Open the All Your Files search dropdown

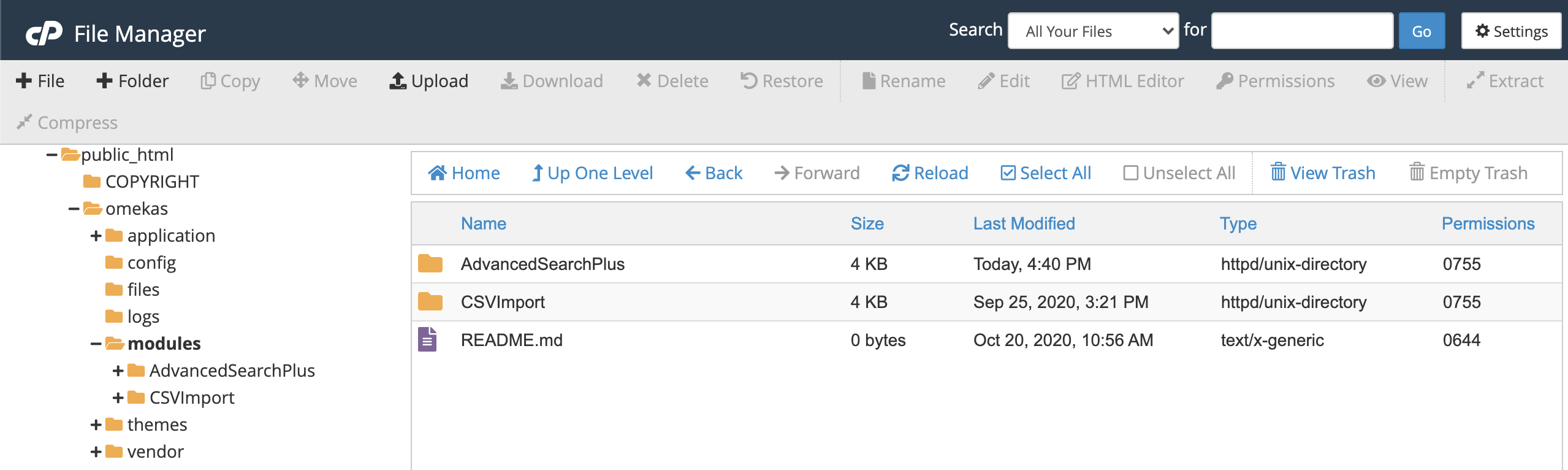pos(1093,31)
